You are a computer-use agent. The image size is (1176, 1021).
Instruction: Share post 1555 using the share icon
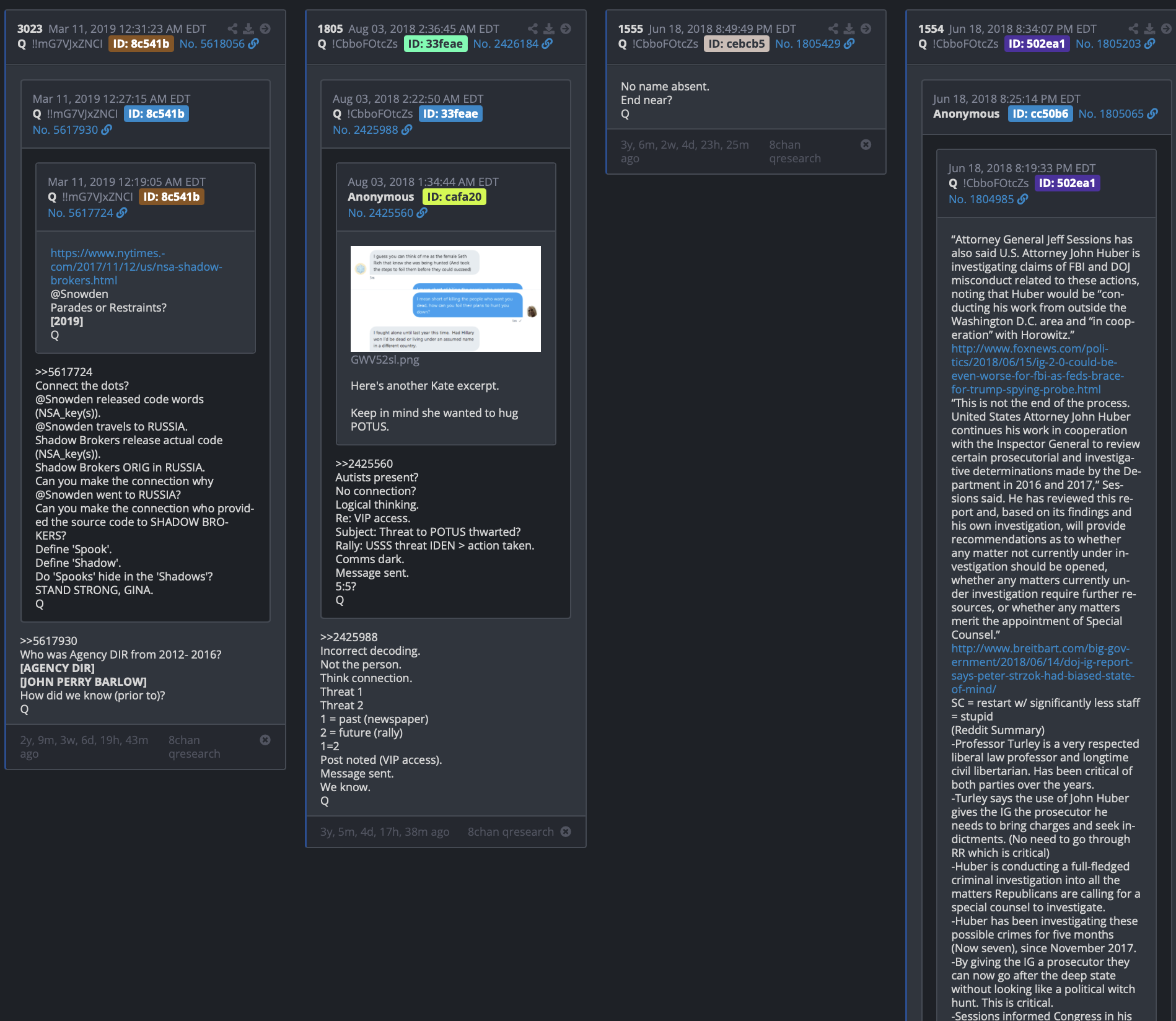pyautogui.click(x=833, y=28)
